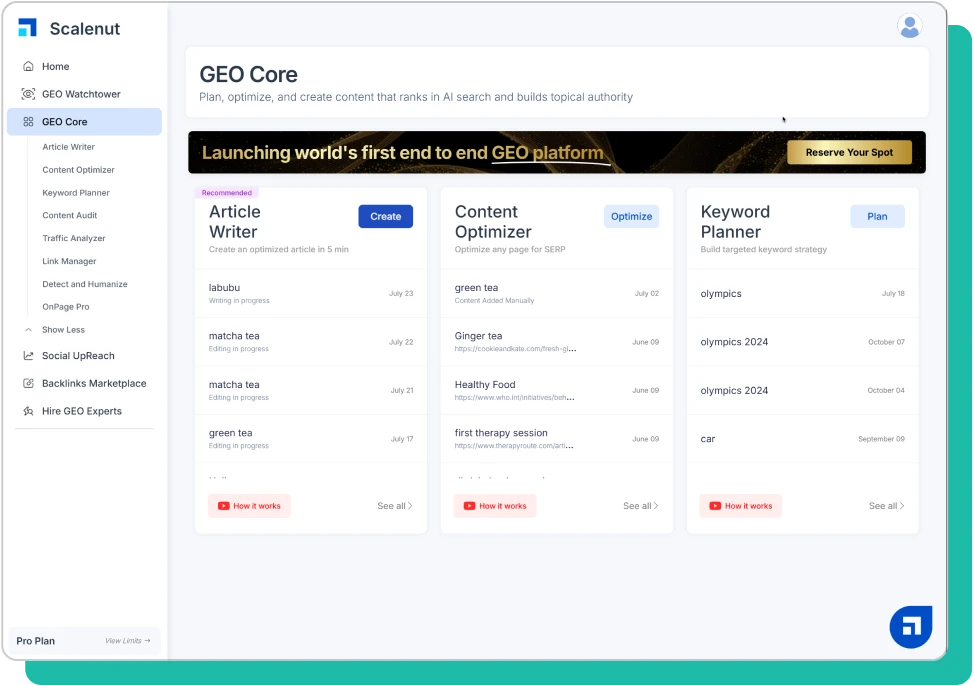Viewport: 974px width, 686px height.
Task: Open matcha tea article dated July 21
Action: (311, 390)
